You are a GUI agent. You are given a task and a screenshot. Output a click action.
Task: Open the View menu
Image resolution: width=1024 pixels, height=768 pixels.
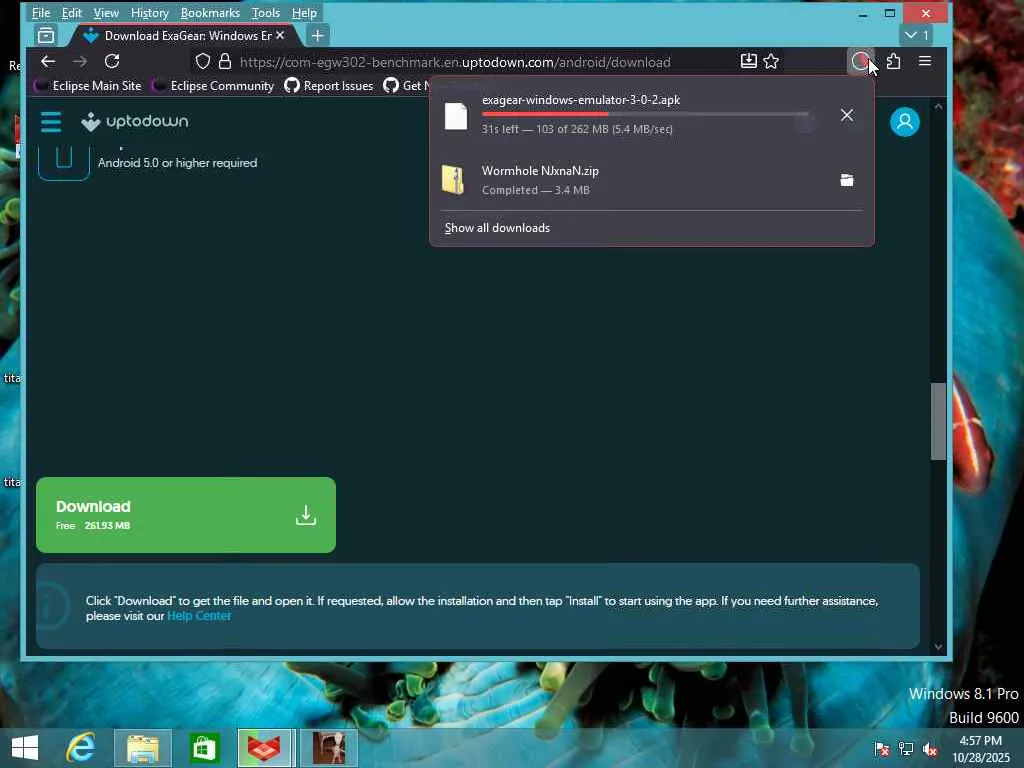tap(106, 12)
